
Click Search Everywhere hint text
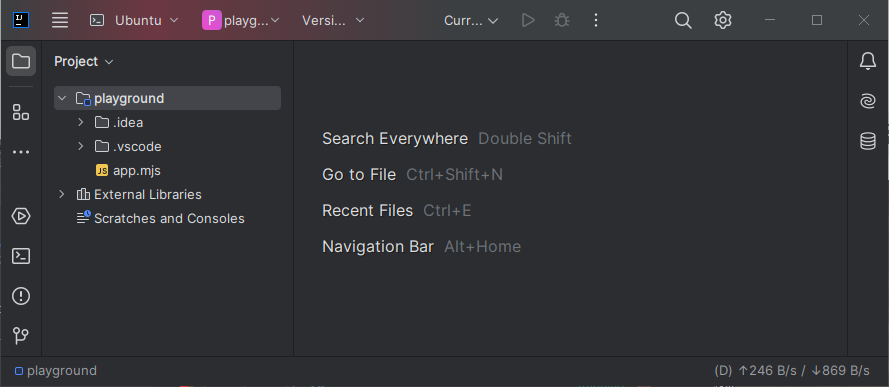pyautogui.click(x=395, y=138)
